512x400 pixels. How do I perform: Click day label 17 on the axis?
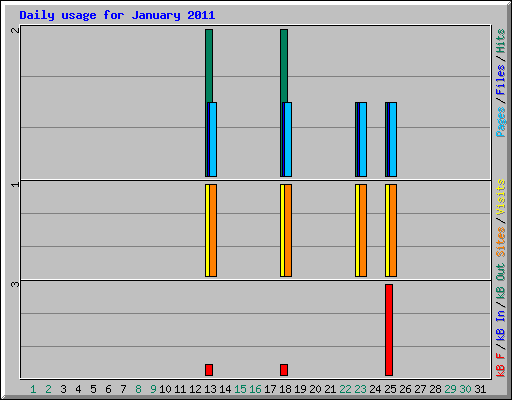click(270, 389)
